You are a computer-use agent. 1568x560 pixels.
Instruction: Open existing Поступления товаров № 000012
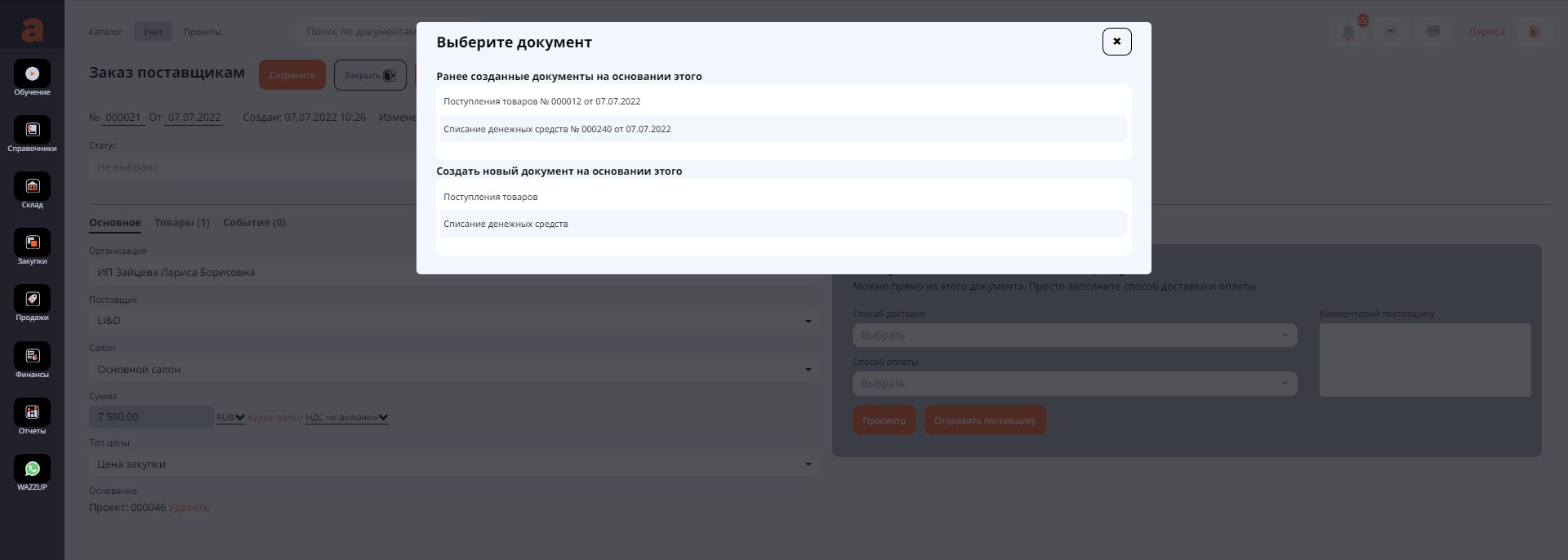click(541, 102)
